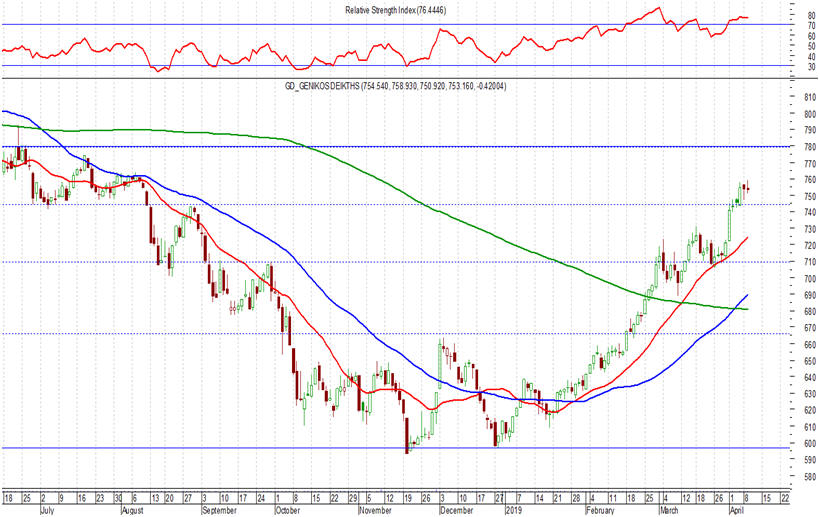Click the 690 price axis label

point(810,295)
